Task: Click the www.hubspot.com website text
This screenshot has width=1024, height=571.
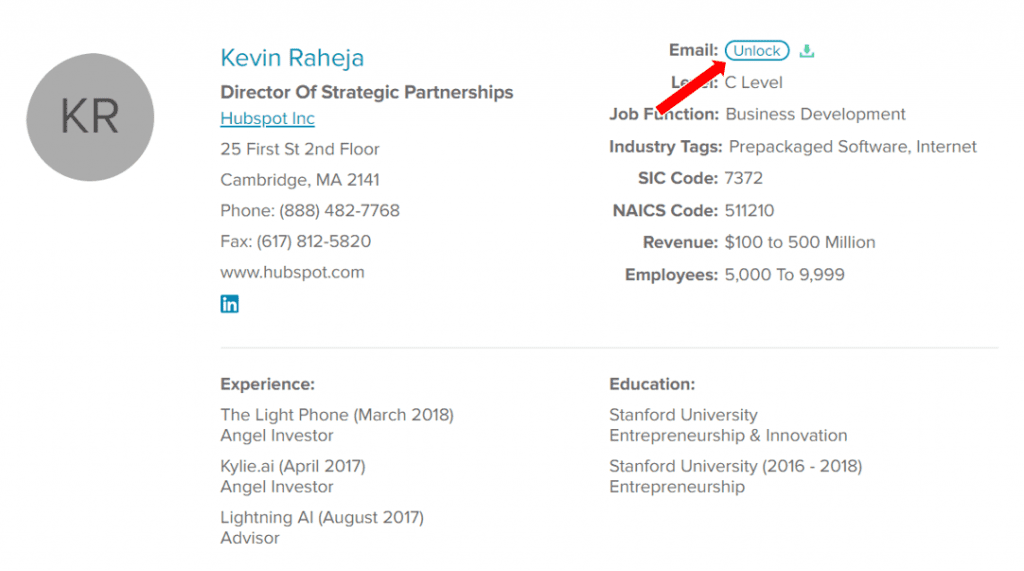Action: (292, 272)
